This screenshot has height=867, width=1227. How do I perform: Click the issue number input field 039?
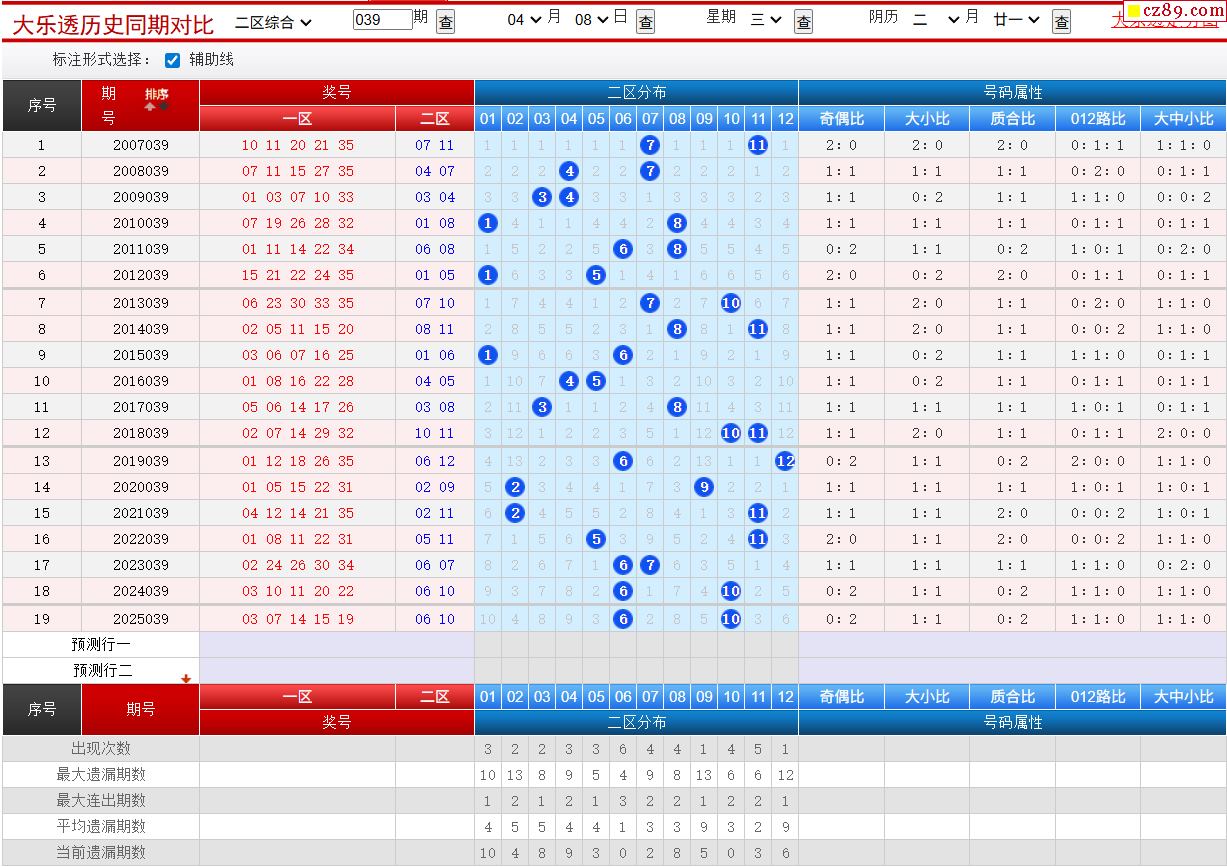click(x=382, y=20)
